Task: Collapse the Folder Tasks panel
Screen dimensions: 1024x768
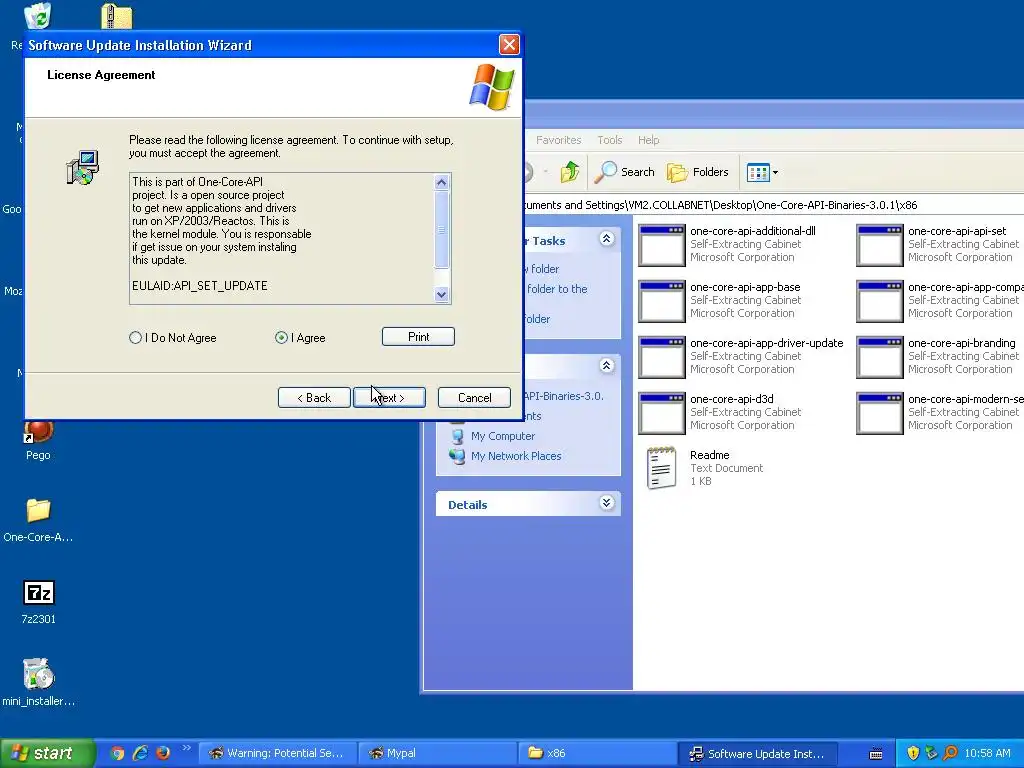Action: pyautogui.click(x=606, y=239)
